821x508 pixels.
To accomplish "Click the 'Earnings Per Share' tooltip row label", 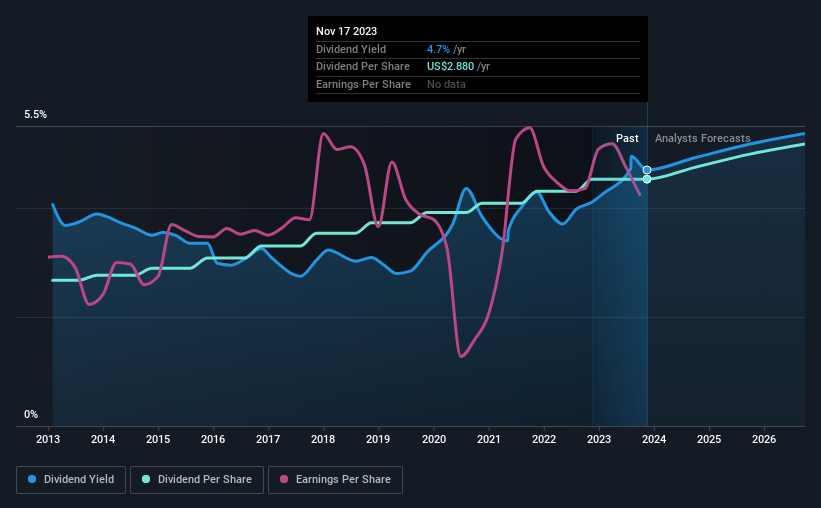I will 363,84.
